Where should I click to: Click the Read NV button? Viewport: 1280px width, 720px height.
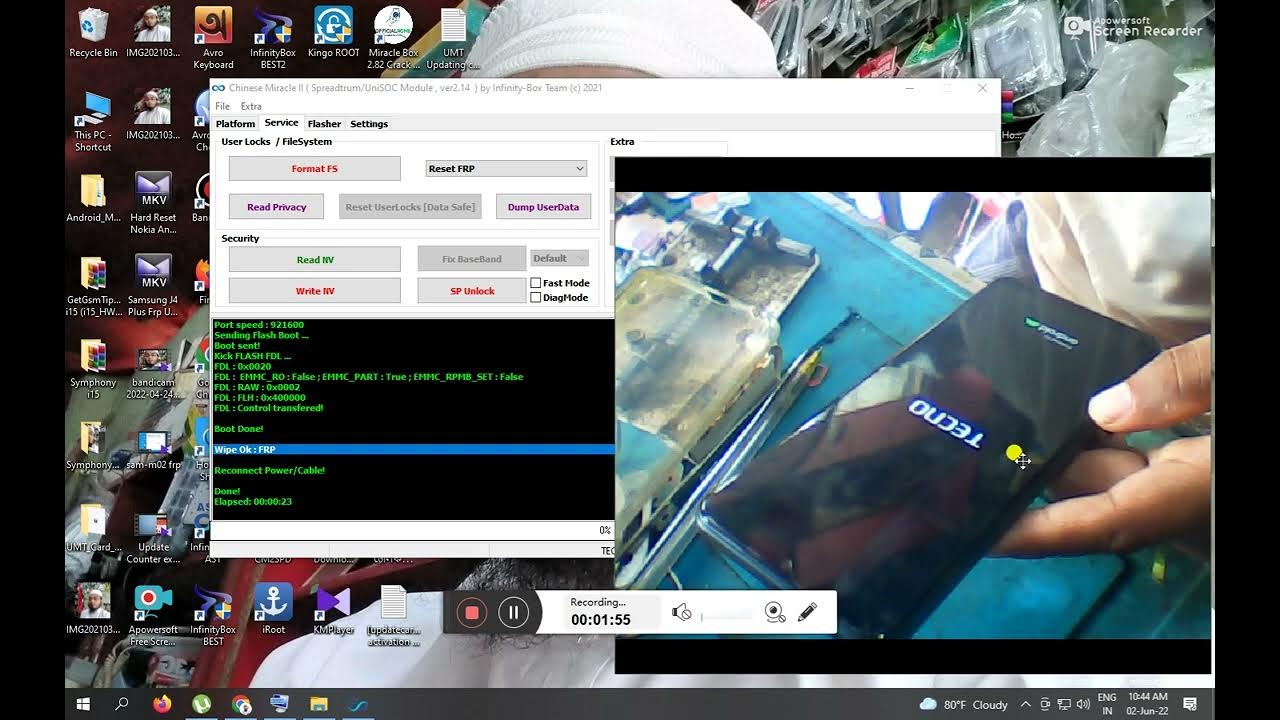tap(314, 260)
